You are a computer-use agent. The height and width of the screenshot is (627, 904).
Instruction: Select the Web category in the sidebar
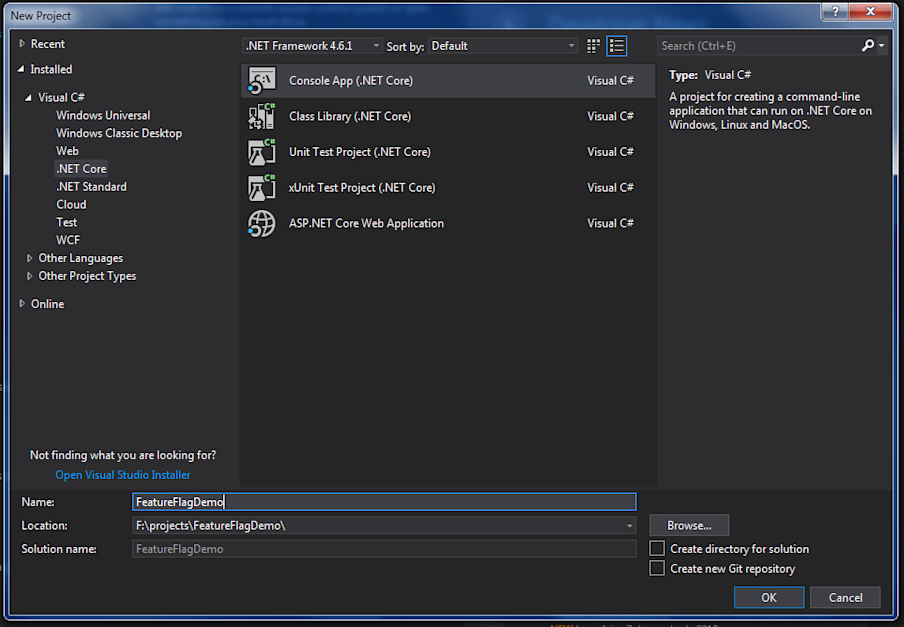(x=67, y=150)
